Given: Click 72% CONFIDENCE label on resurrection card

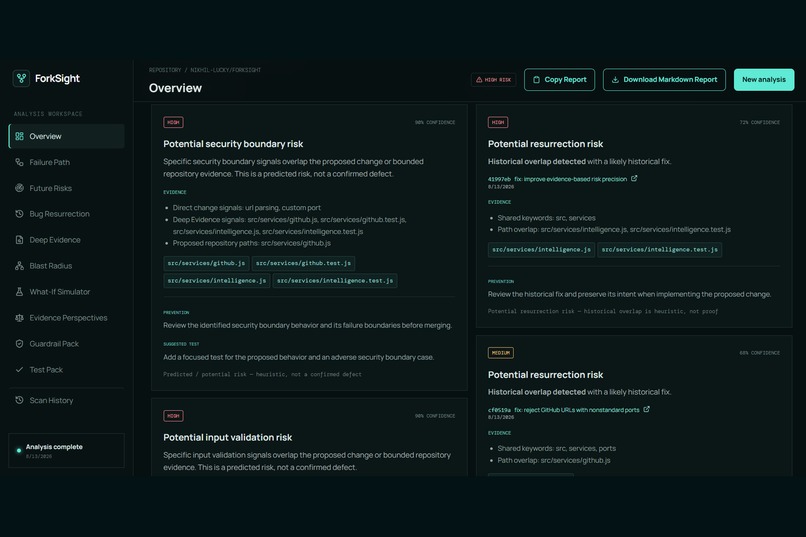Looking at the screenshot, I should click(x=760, y=122).
